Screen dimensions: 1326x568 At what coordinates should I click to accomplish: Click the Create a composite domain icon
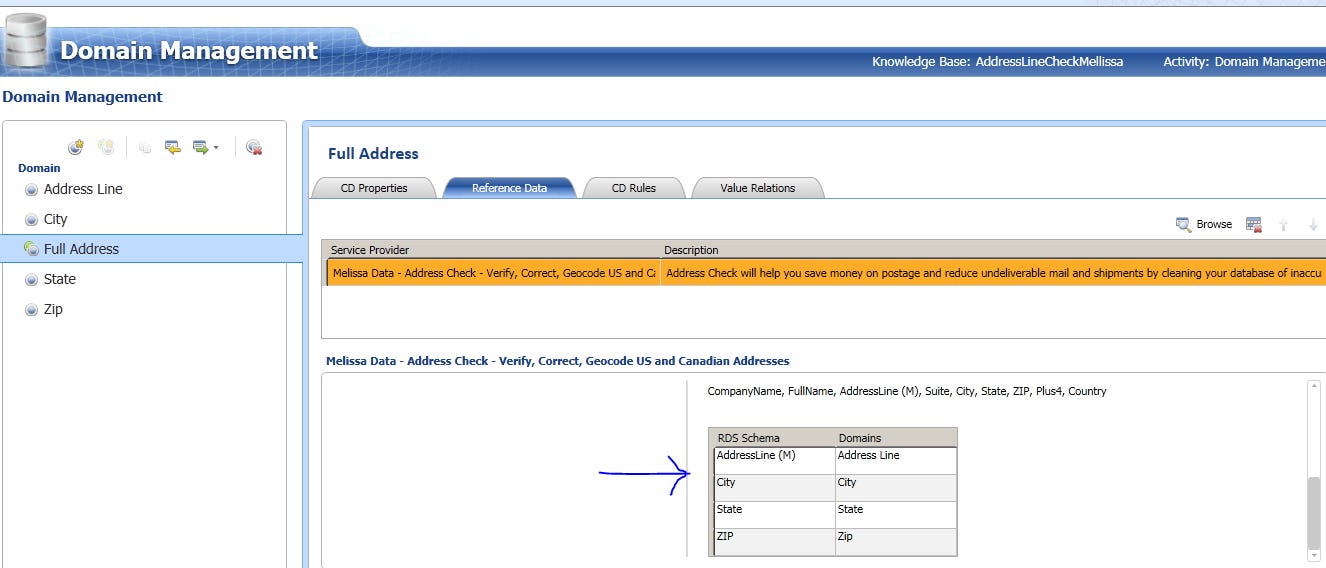click(106, 147)
